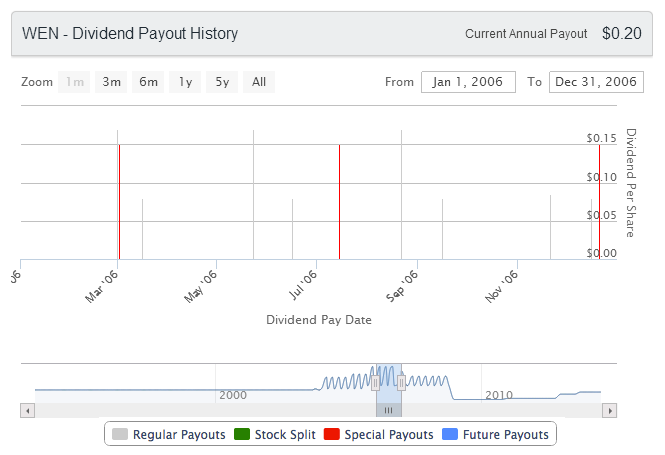Toggle Regular Payouts legend series

pos(168,434)
